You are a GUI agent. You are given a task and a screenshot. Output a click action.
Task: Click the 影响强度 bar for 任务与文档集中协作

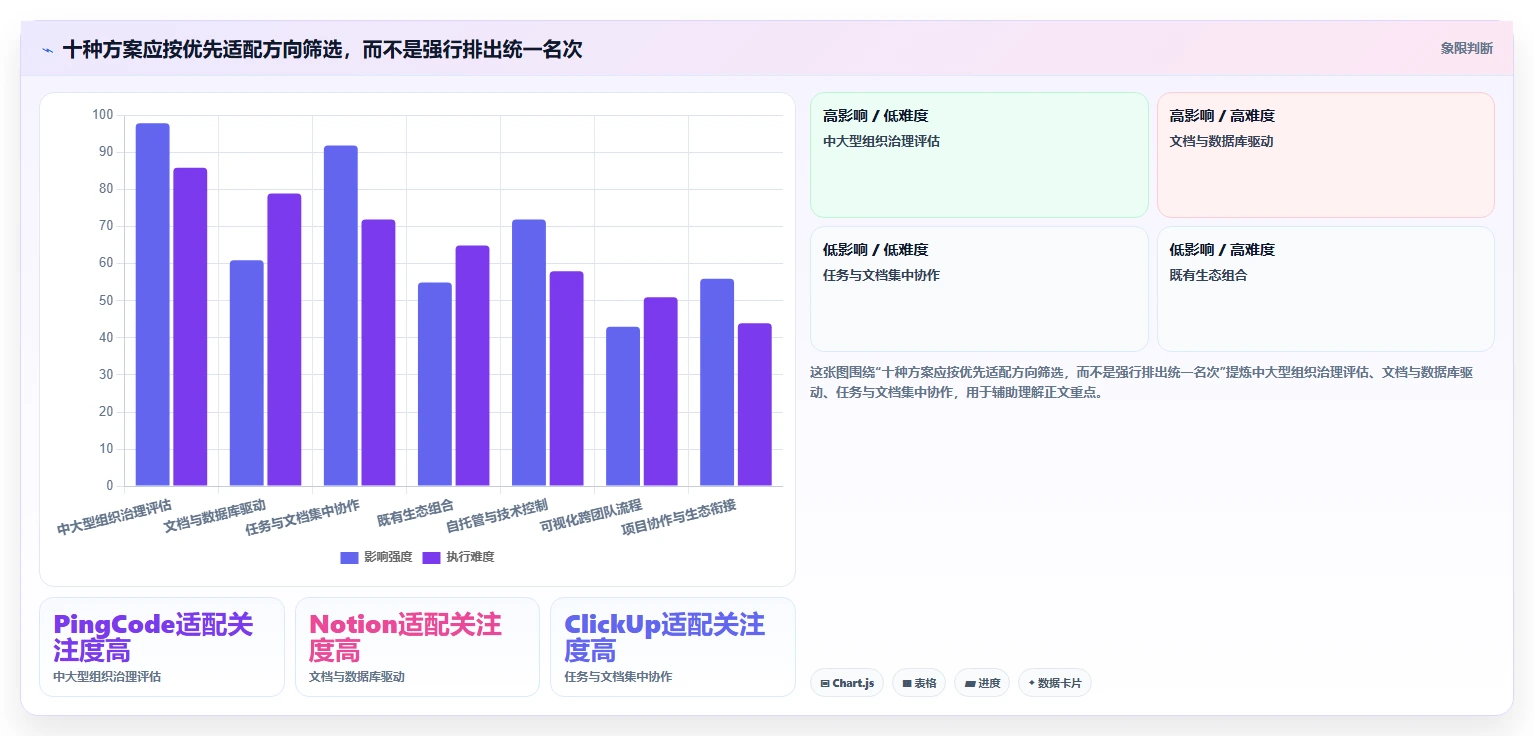coord(341,316)
